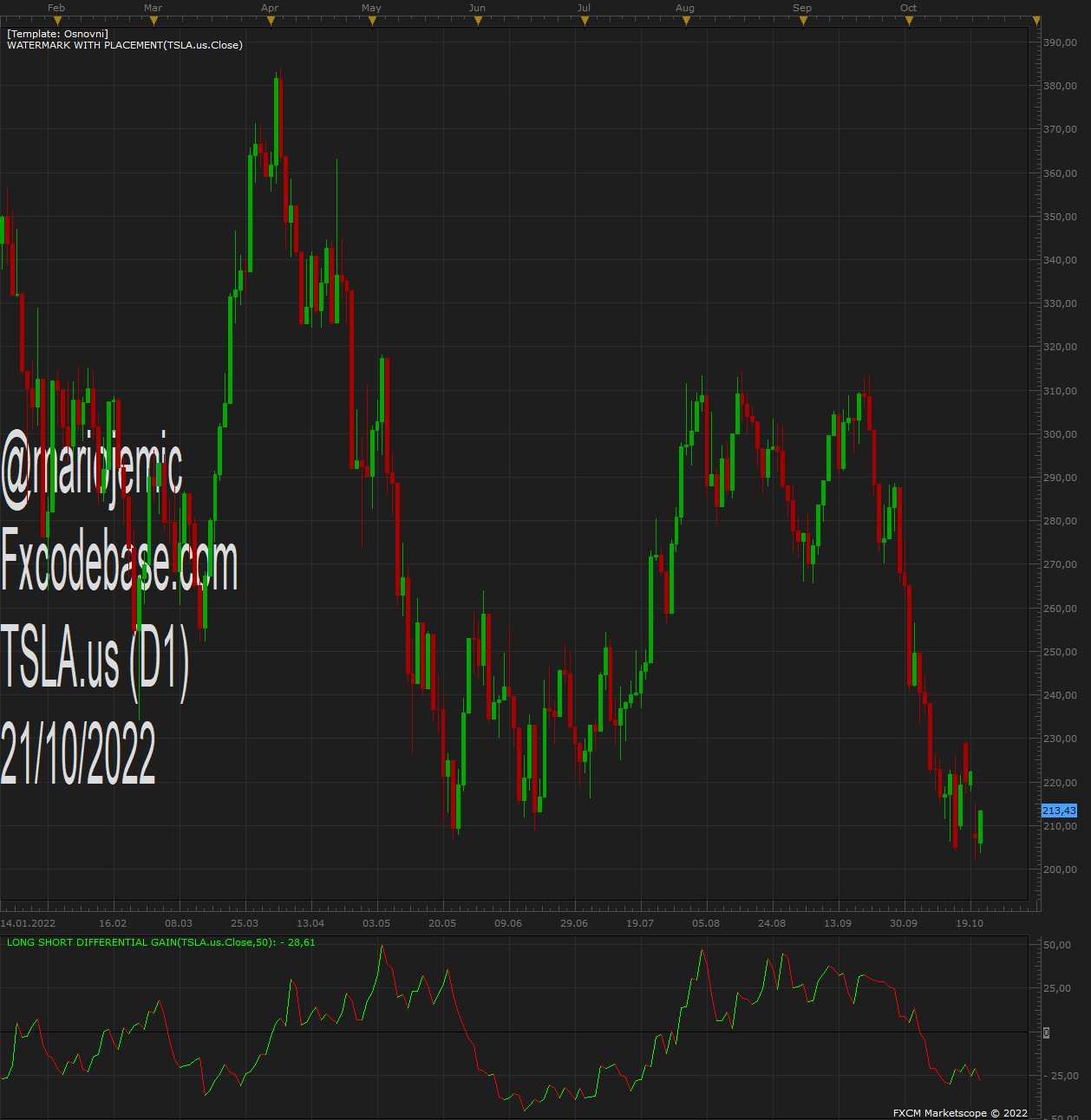Click the 13.09 date axis label

[838, 923]
